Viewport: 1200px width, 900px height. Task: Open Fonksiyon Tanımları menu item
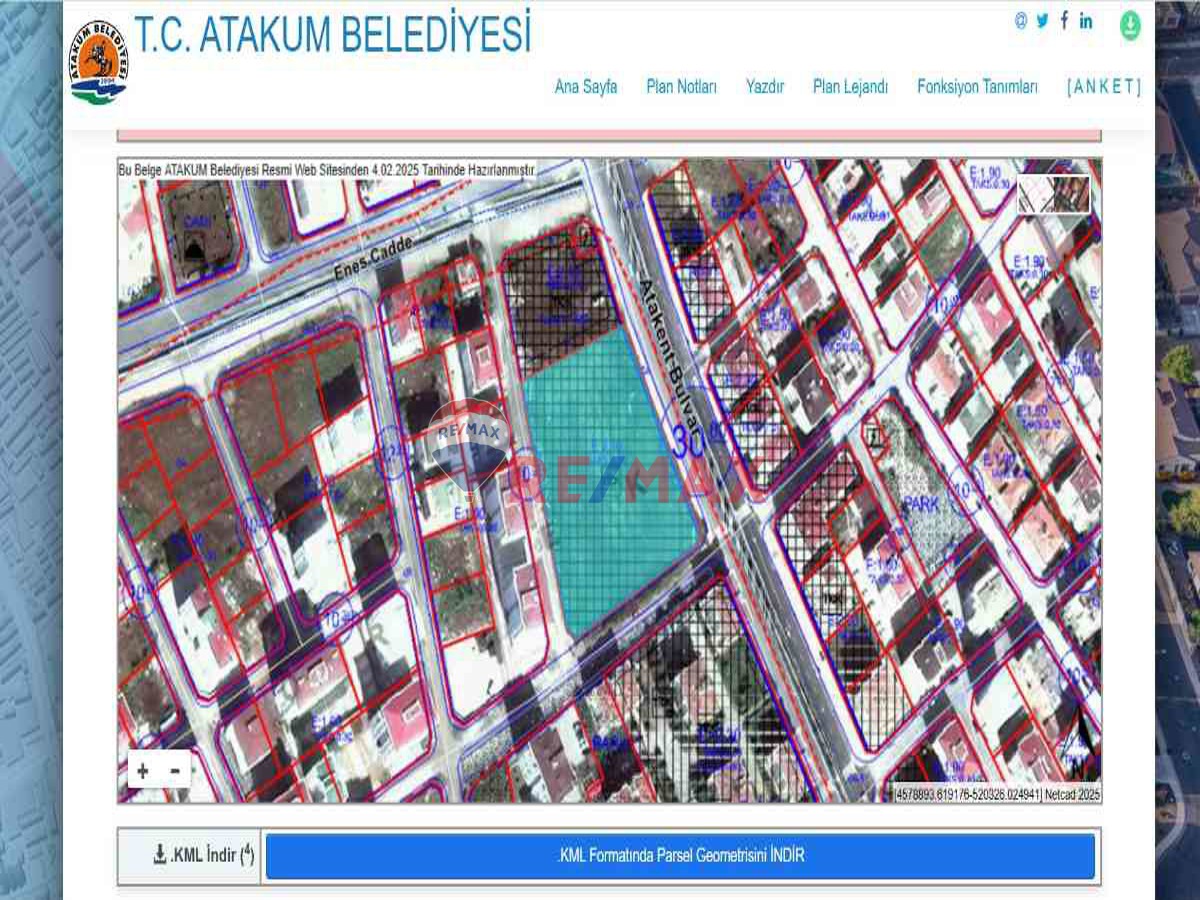pos(977,87)
